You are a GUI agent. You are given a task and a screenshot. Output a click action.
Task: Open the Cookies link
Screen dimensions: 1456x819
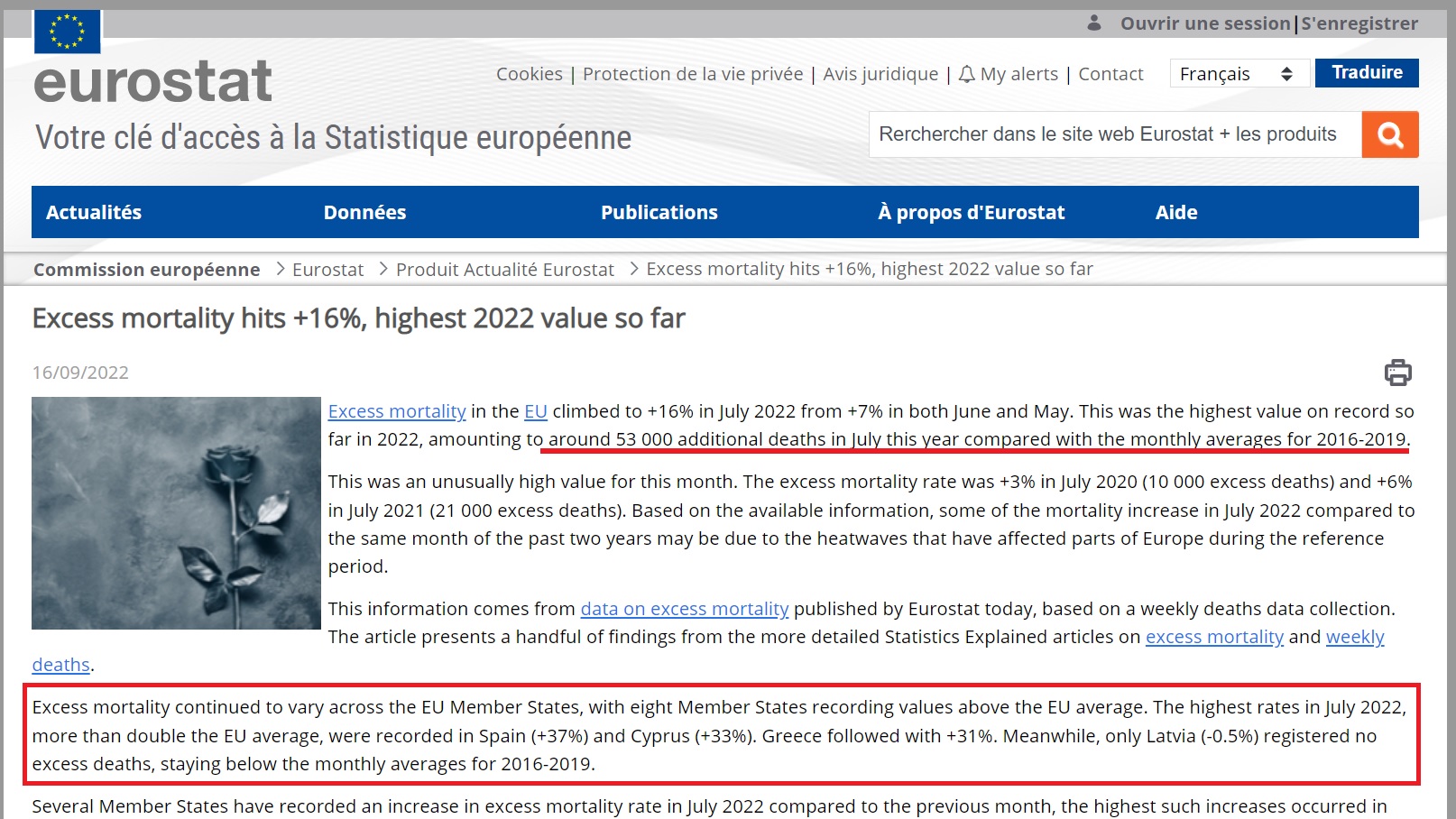tap(530, 74)
